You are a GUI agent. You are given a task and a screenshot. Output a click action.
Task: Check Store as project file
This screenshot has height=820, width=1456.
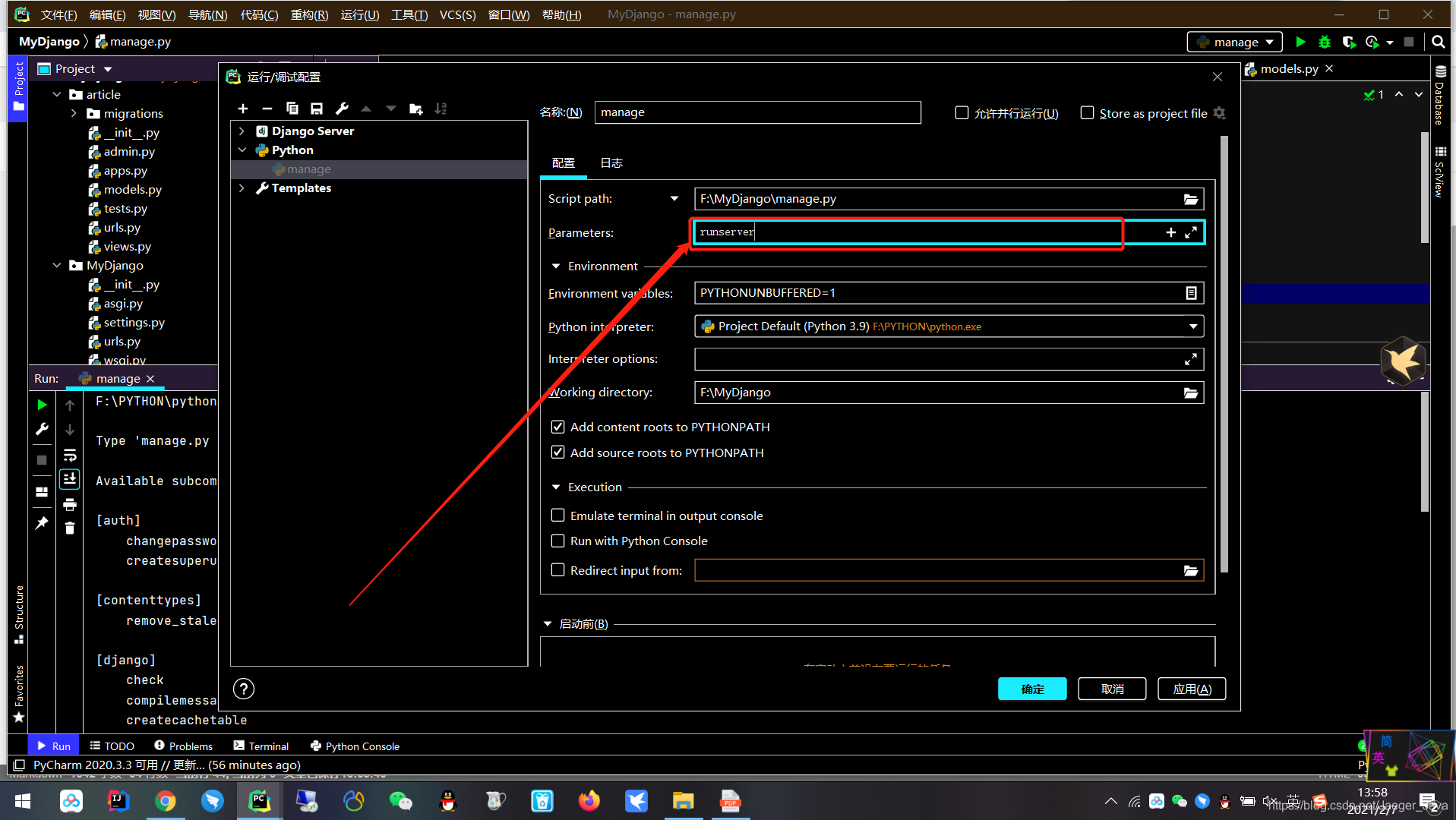(1087, 112)
